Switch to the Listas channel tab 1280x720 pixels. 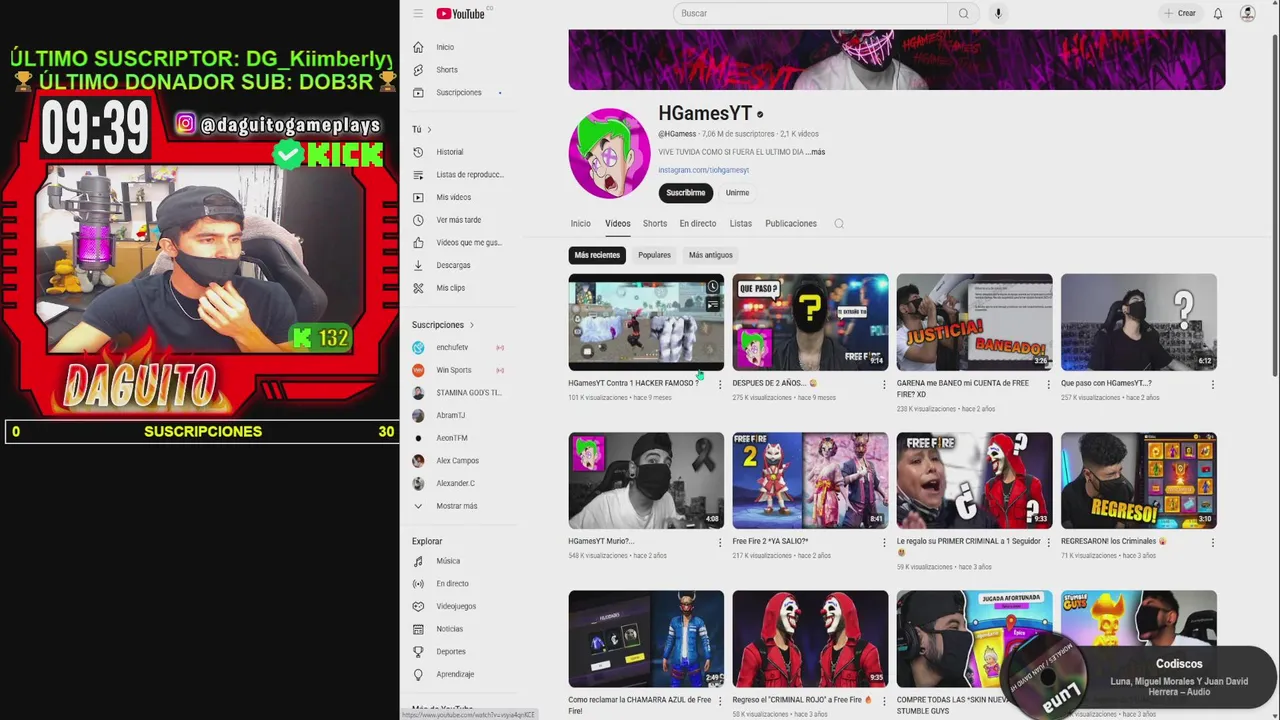[741, 224]
